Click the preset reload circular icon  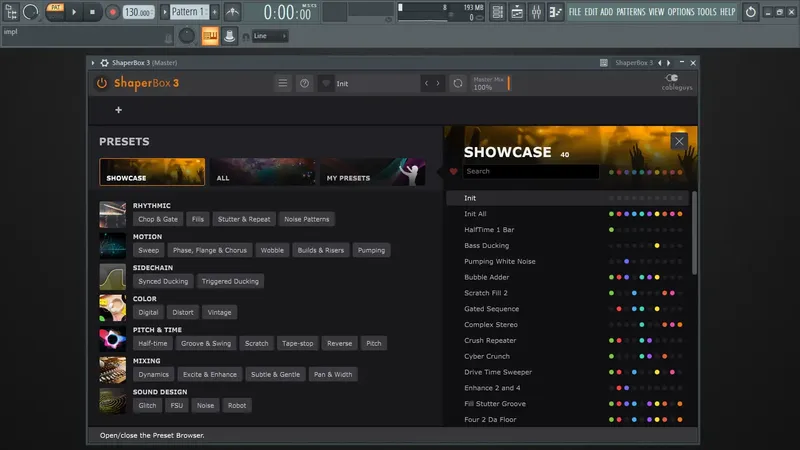pos(458,83)
